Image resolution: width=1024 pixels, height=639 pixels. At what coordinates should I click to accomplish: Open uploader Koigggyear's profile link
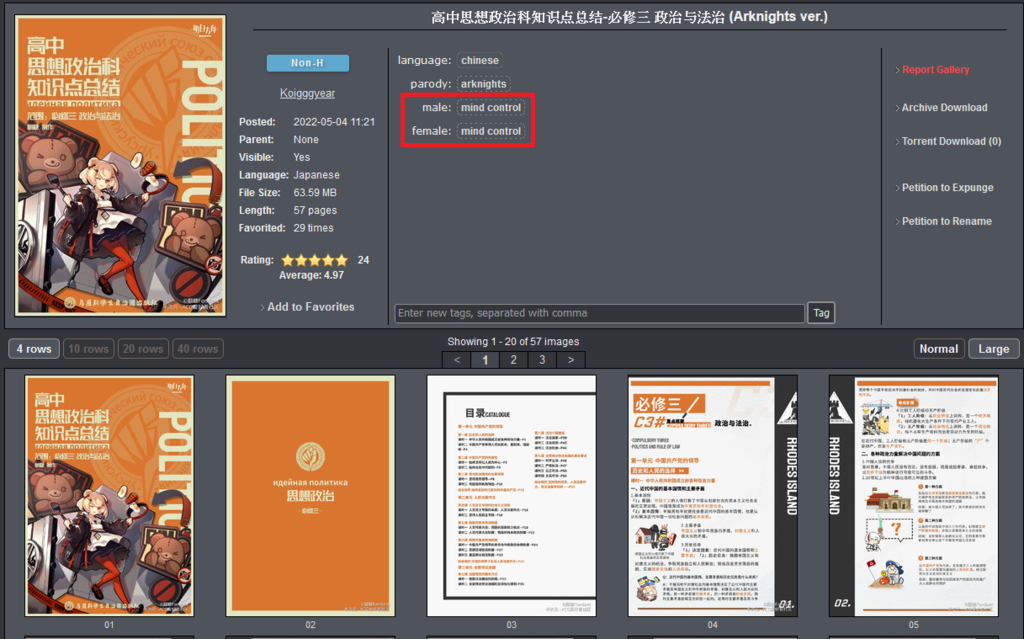(x=308, y=93)
